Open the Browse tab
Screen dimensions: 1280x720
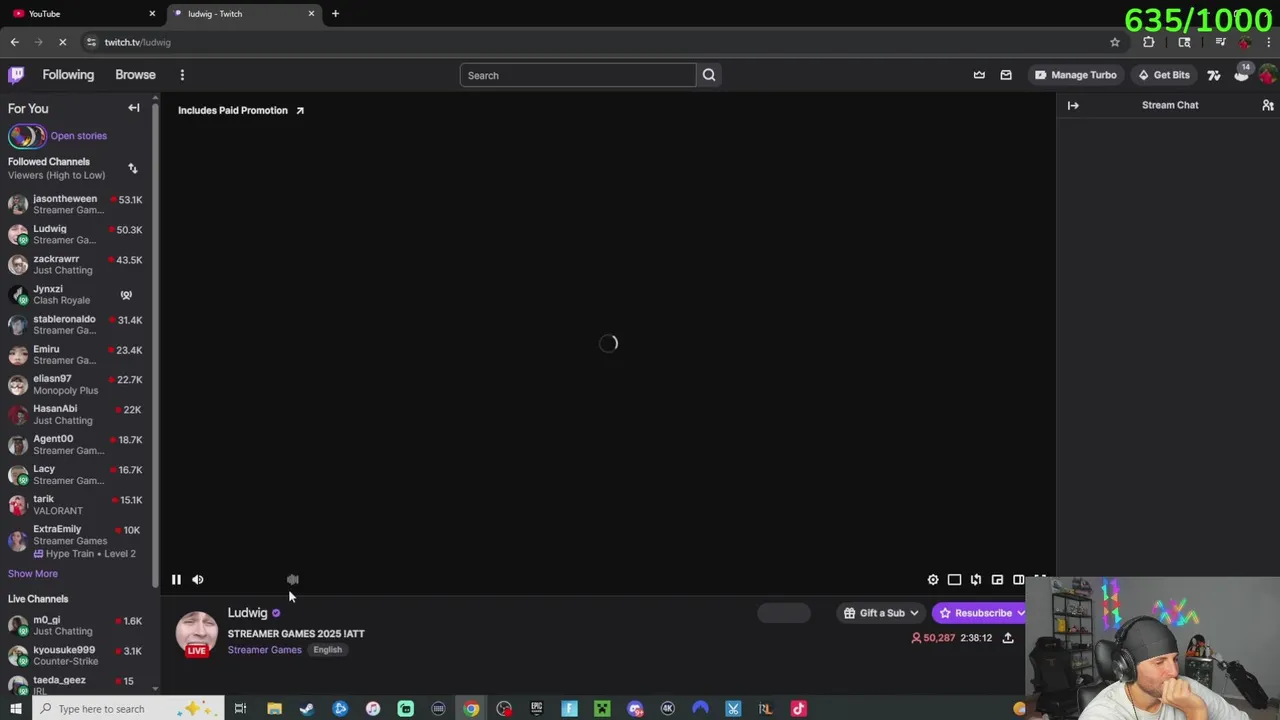coord(135,75)
